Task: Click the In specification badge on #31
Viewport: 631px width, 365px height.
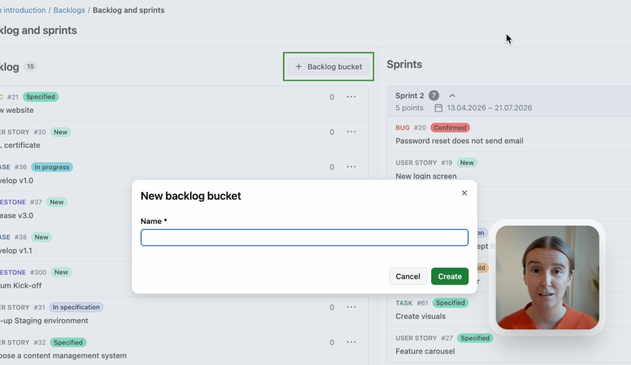Action: [x=76, y=307]
